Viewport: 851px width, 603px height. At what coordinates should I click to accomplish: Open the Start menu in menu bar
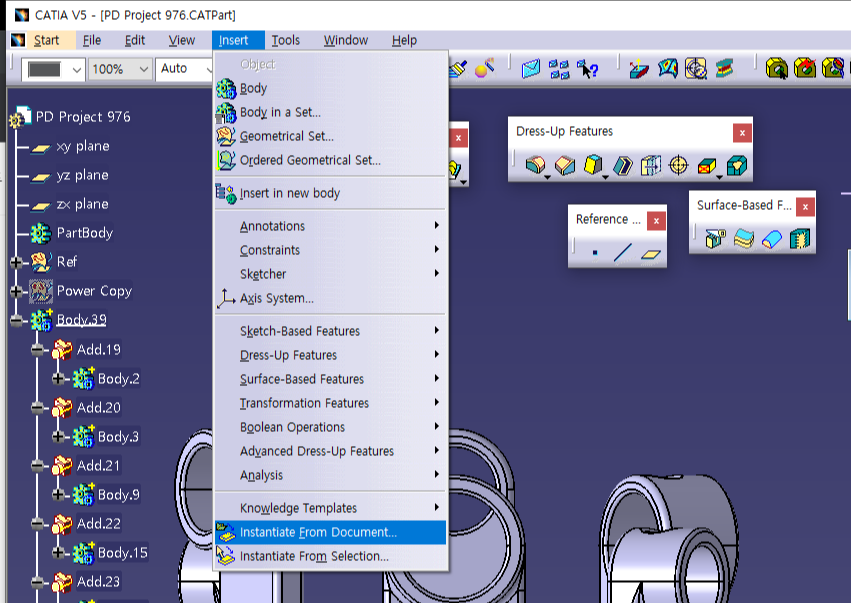[x=46, y=40]
